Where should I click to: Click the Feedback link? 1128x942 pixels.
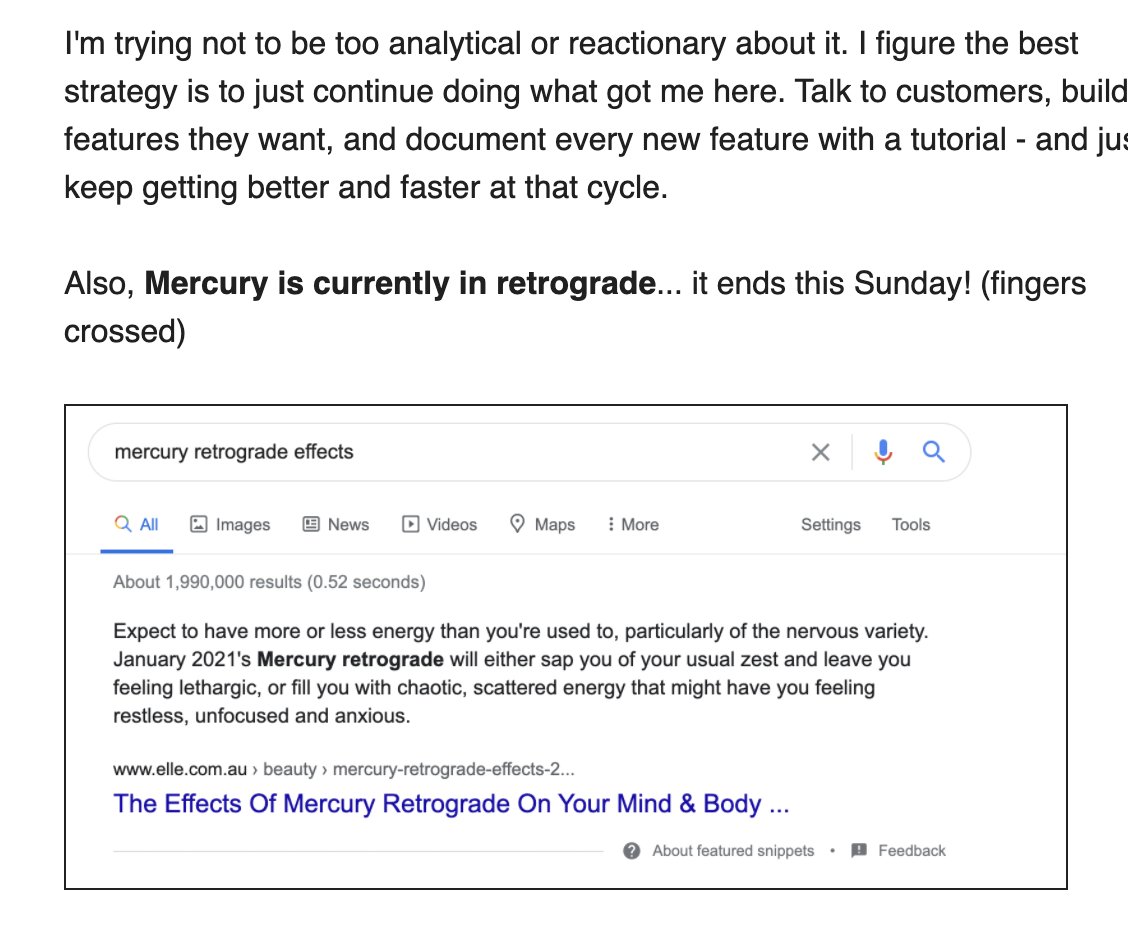click(x=911, y=851)
